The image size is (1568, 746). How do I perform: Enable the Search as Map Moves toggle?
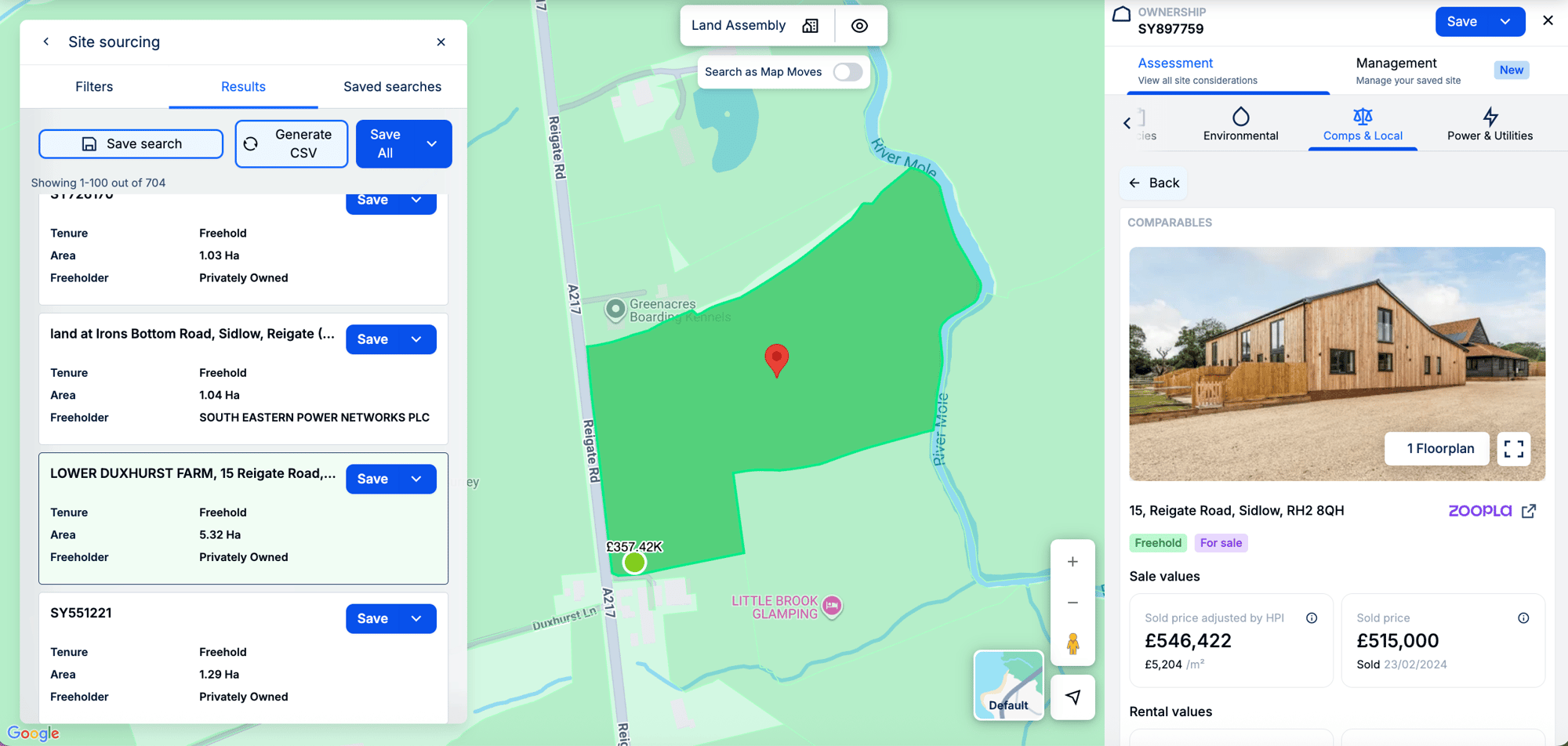pyautogui.click(x=847, y=71)
